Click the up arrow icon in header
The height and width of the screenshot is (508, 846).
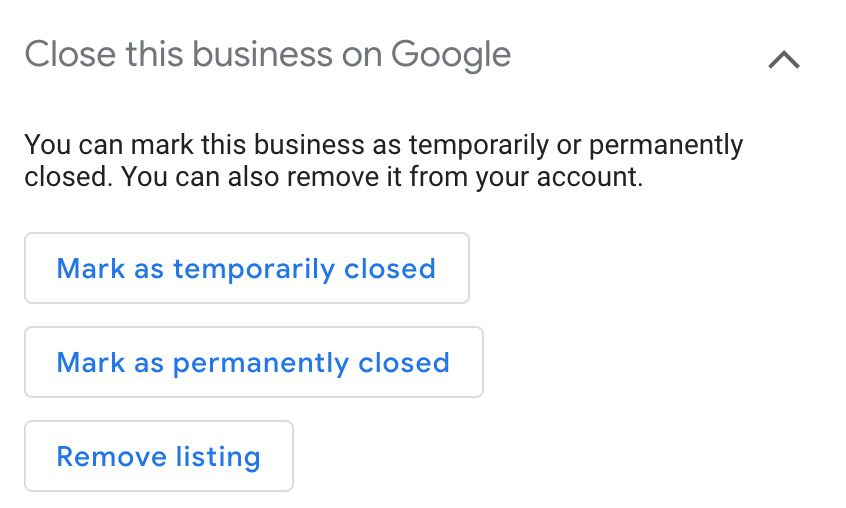(784, 60)
